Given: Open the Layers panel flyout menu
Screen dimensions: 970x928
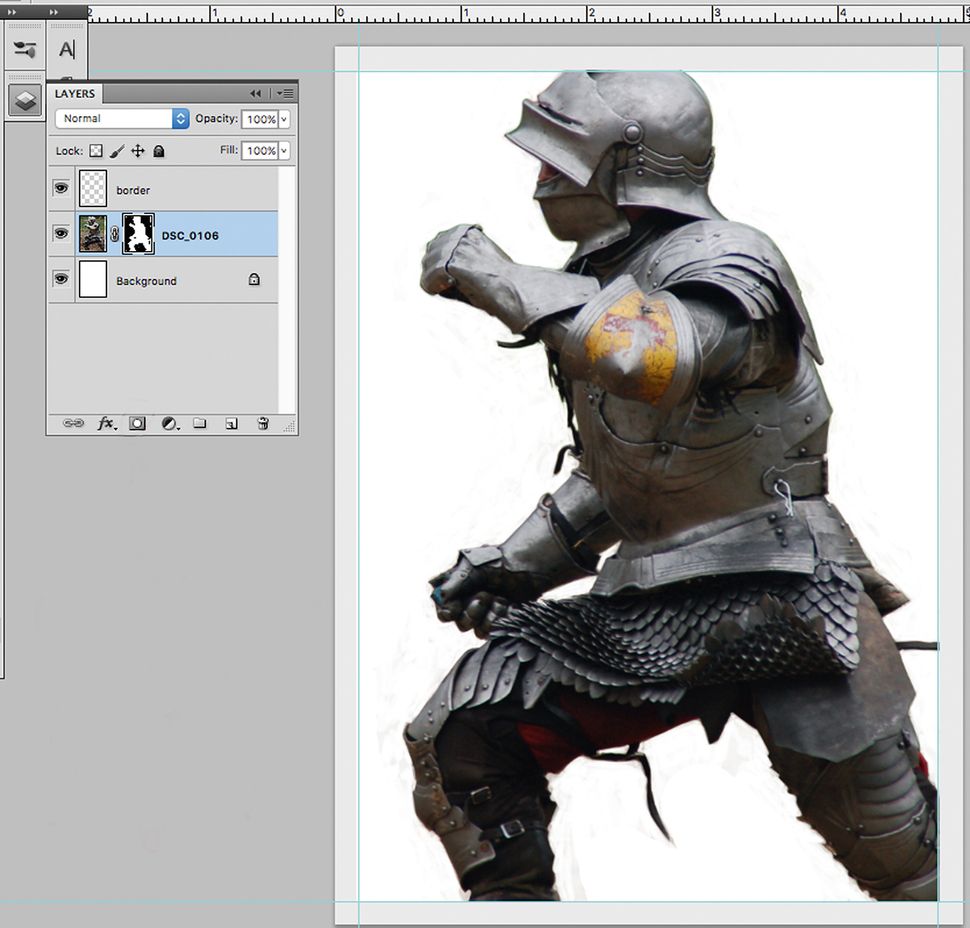Looking at the screenshot, I should (285, 92).
